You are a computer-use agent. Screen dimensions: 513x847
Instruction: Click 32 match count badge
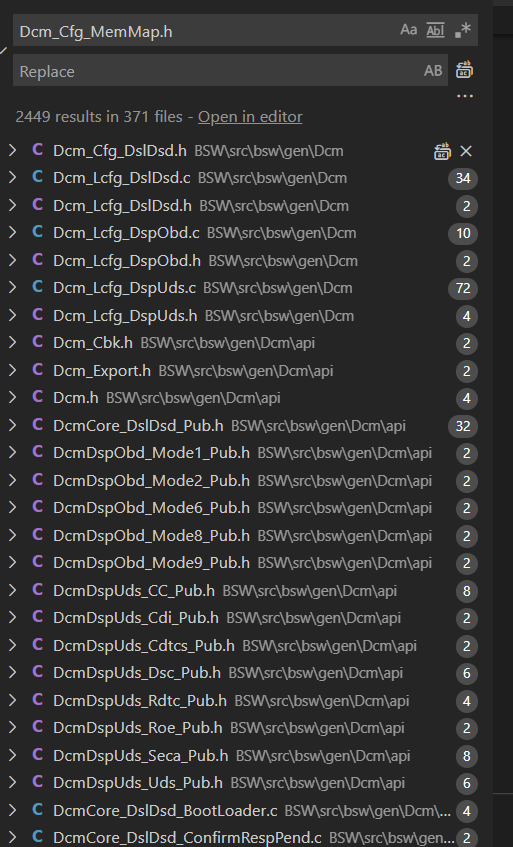[x=463, y=426]
